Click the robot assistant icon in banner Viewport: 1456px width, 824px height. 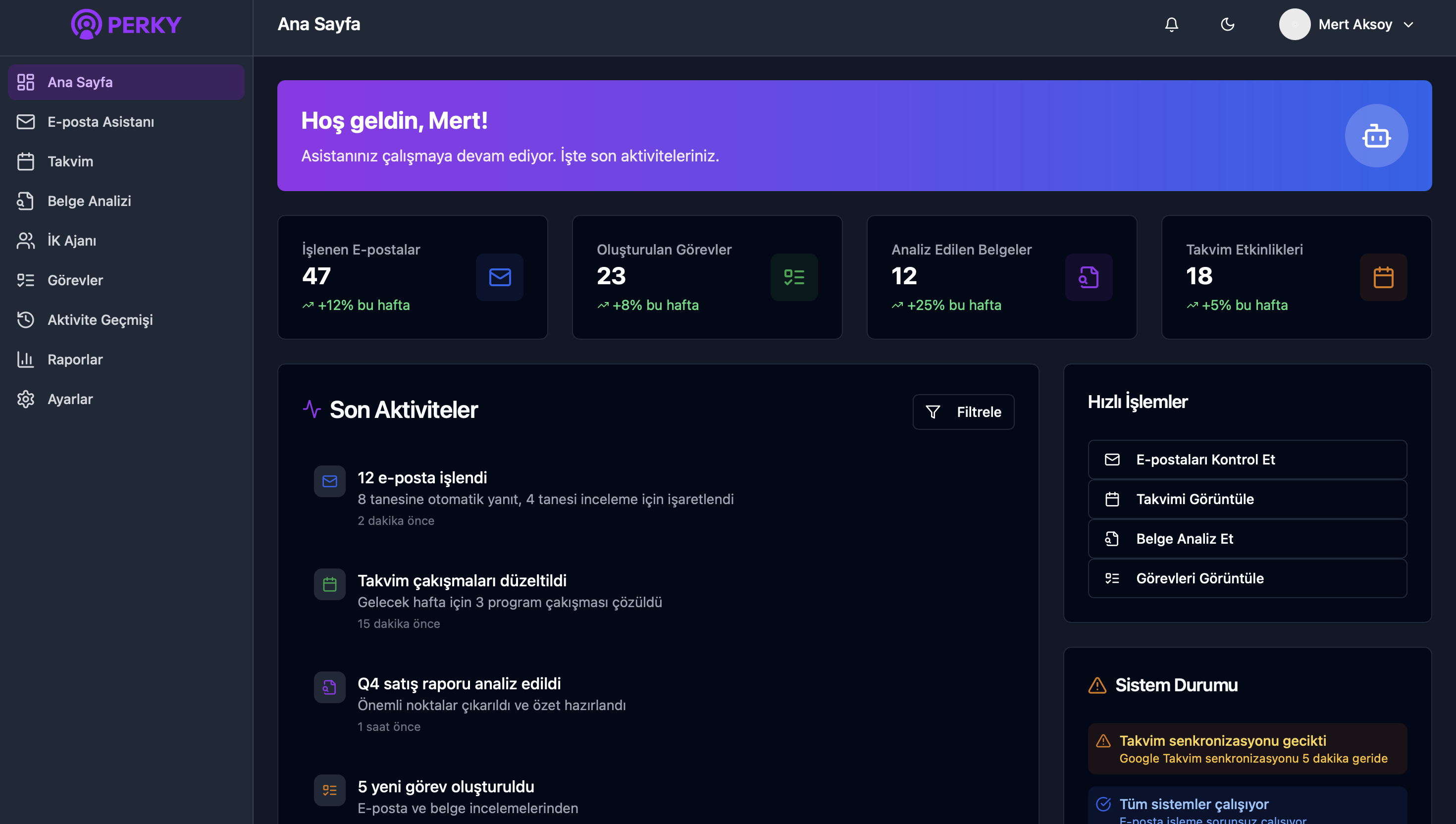(1376, 136)
